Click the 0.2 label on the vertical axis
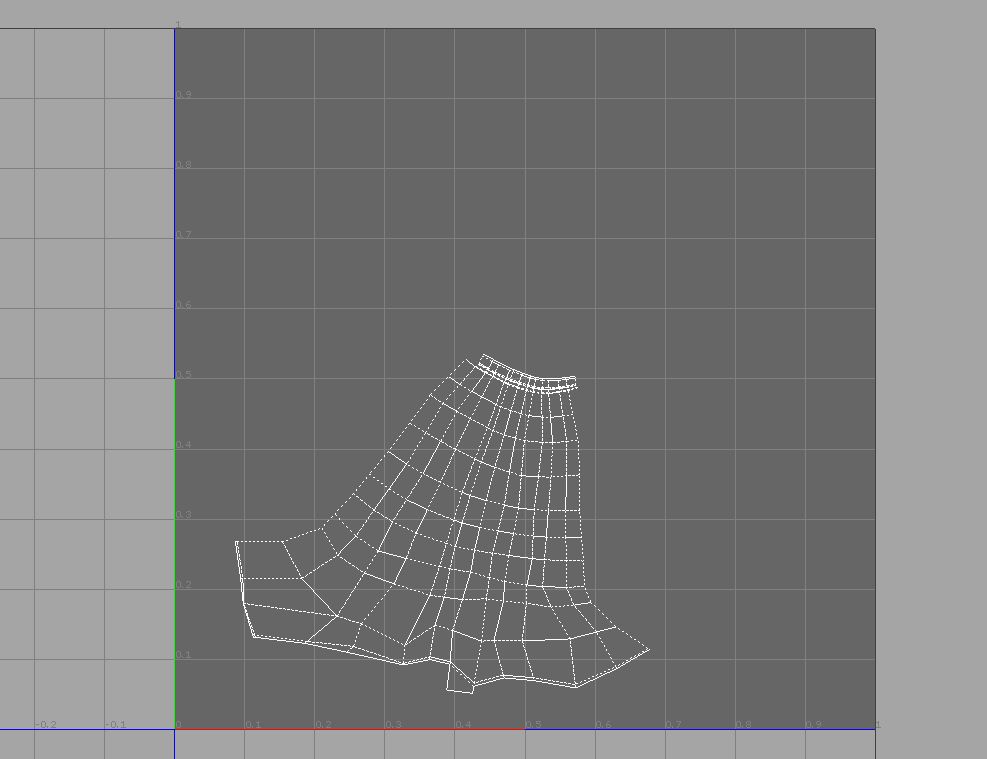This screenshot has width=987, height=759. point(184,585)
